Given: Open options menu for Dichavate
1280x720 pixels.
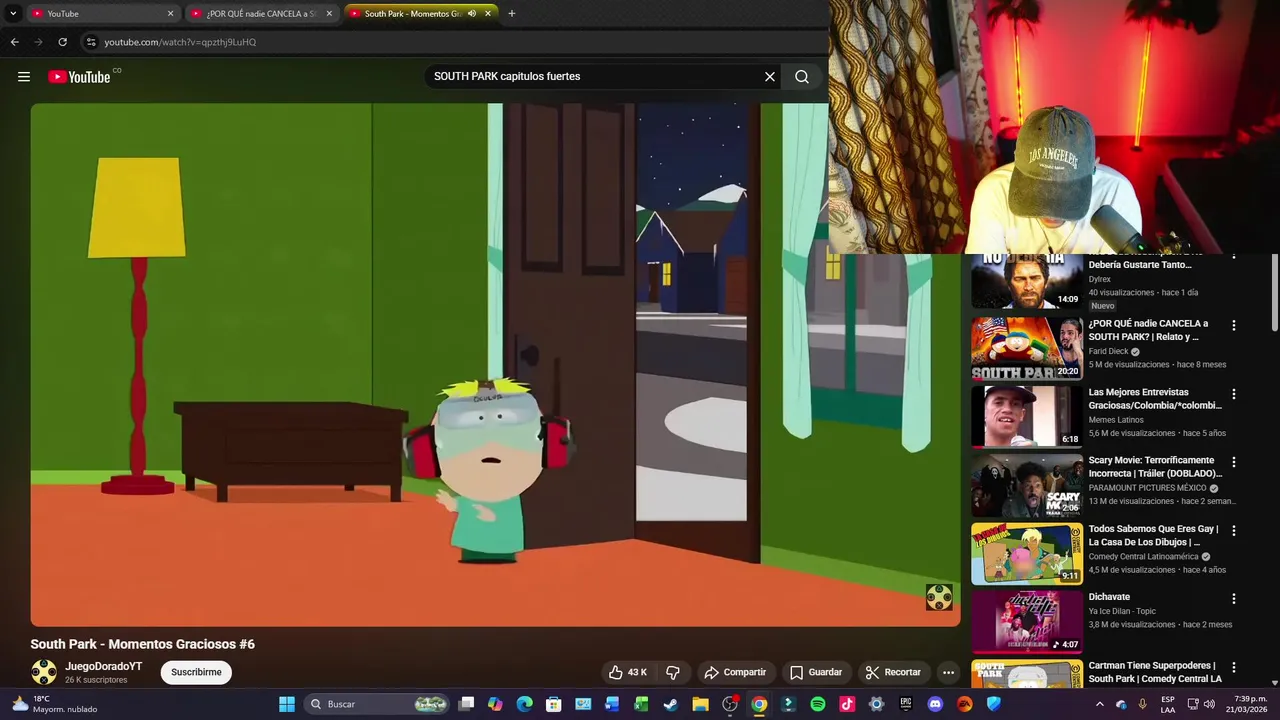Looking at the screenshot, I should pyautogui.click(x=1234, y=598).
